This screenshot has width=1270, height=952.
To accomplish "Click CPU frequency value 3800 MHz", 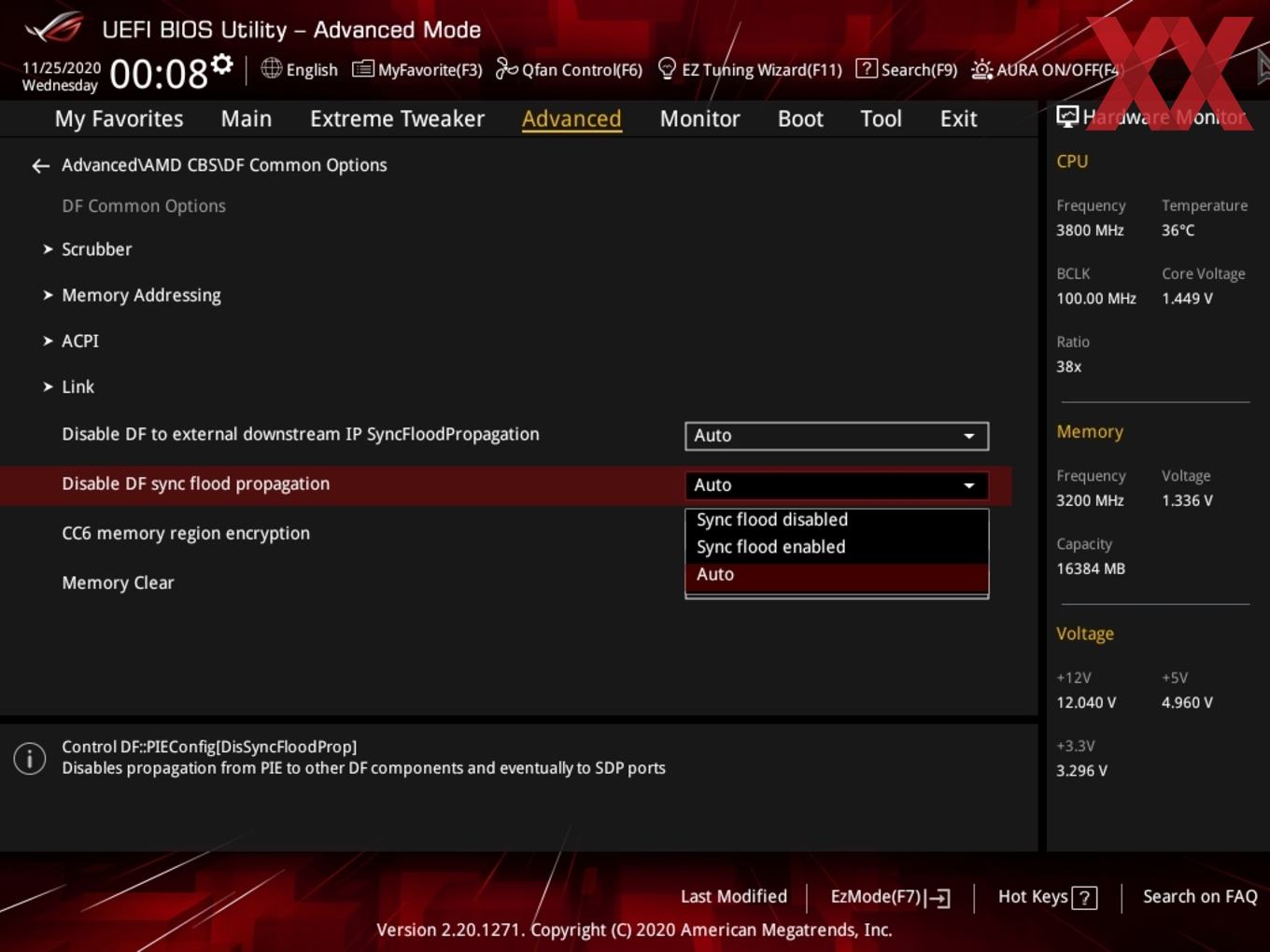I will [1090, 231].
